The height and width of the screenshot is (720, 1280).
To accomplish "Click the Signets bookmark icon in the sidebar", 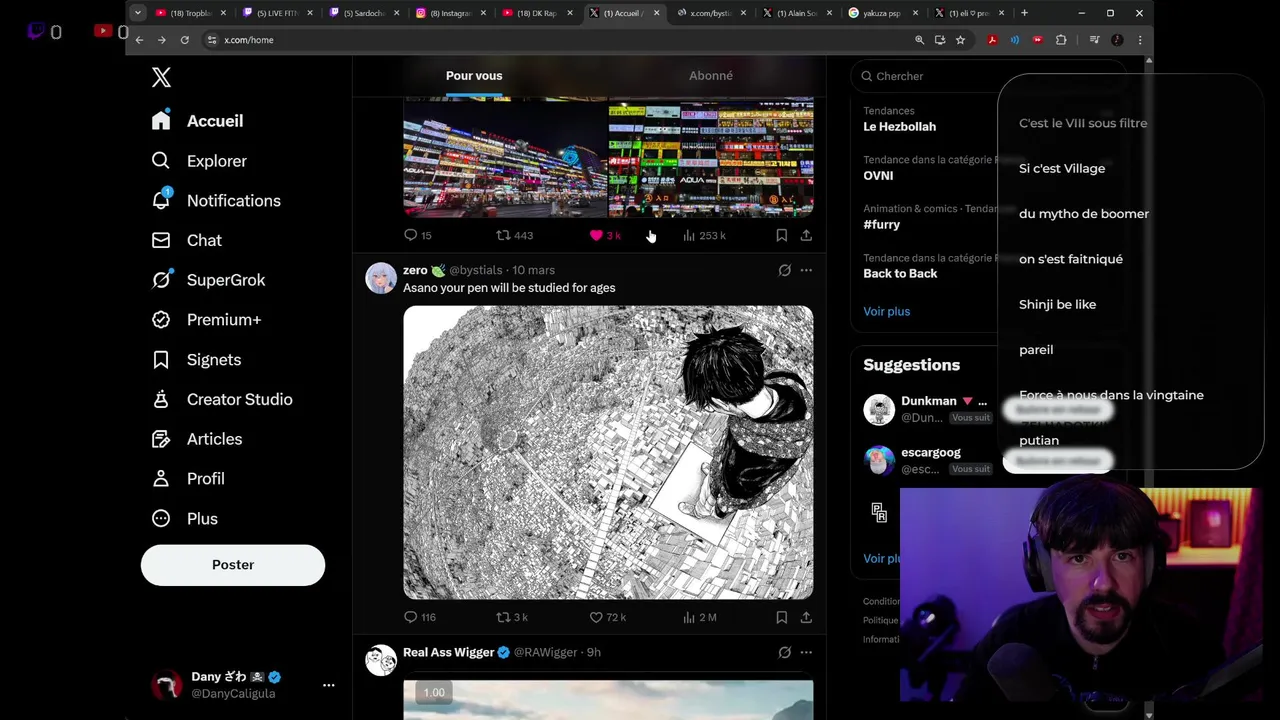I will click(x=161, y=360).
